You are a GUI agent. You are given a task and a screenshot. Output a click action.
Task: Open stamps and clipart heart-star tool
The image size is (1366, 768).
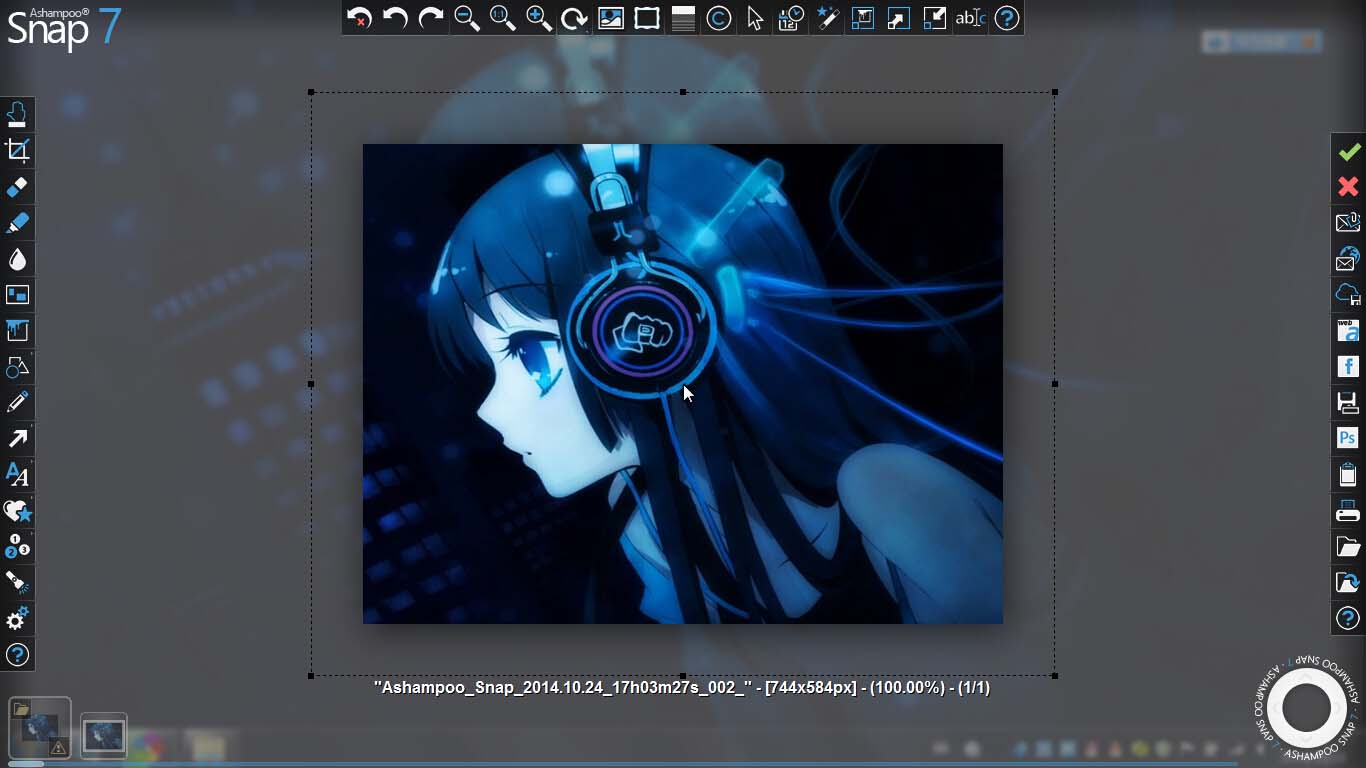17,511
